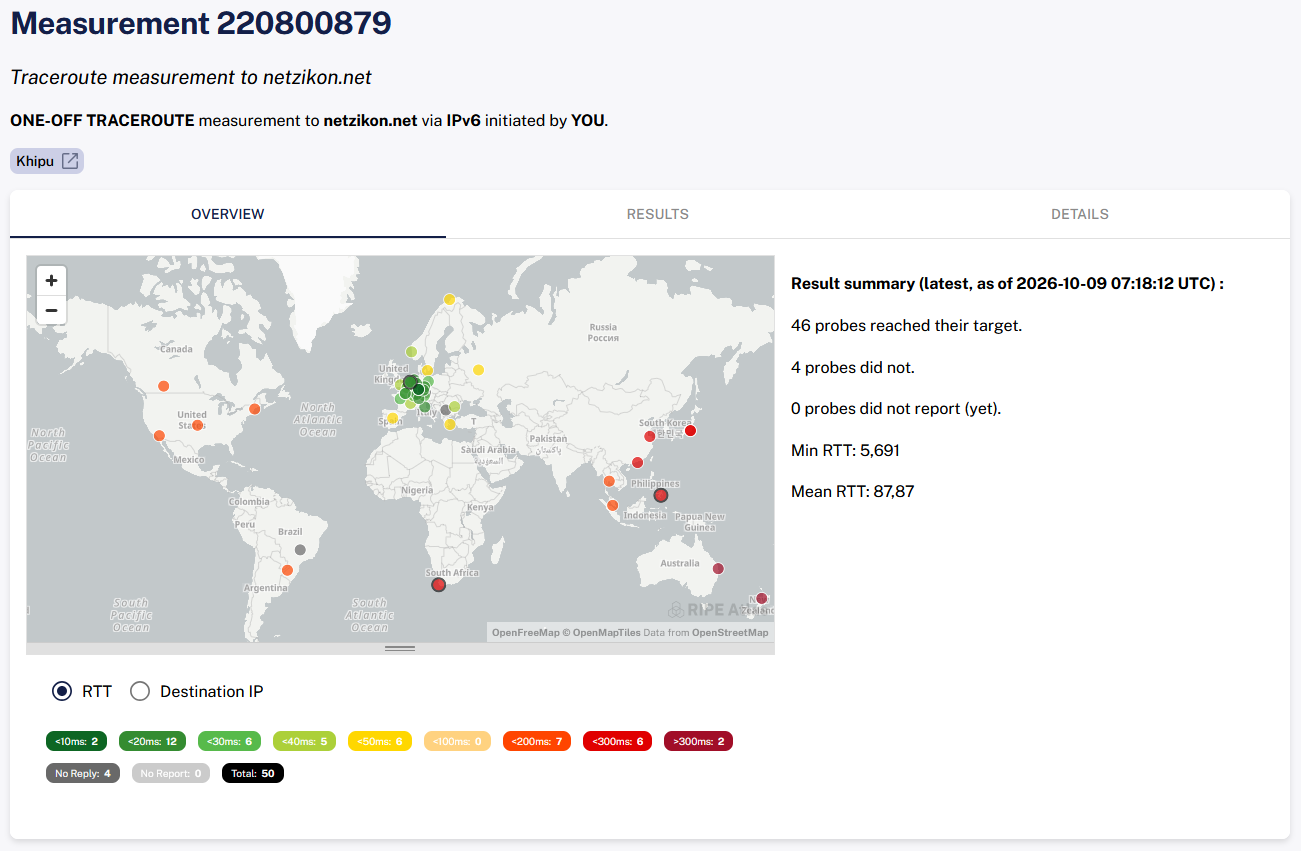Click the <100ms legend filter
This screenshot has width=1301, height=851.
click(458, 741)
